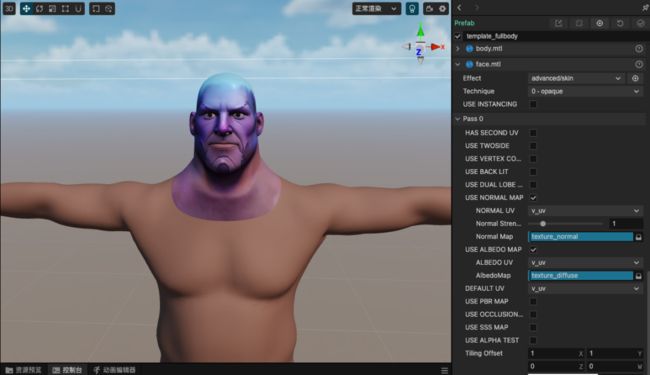650x375 pixels.
Task: Open the DEFAULT UV dropdown
Action: pos(585,288)
